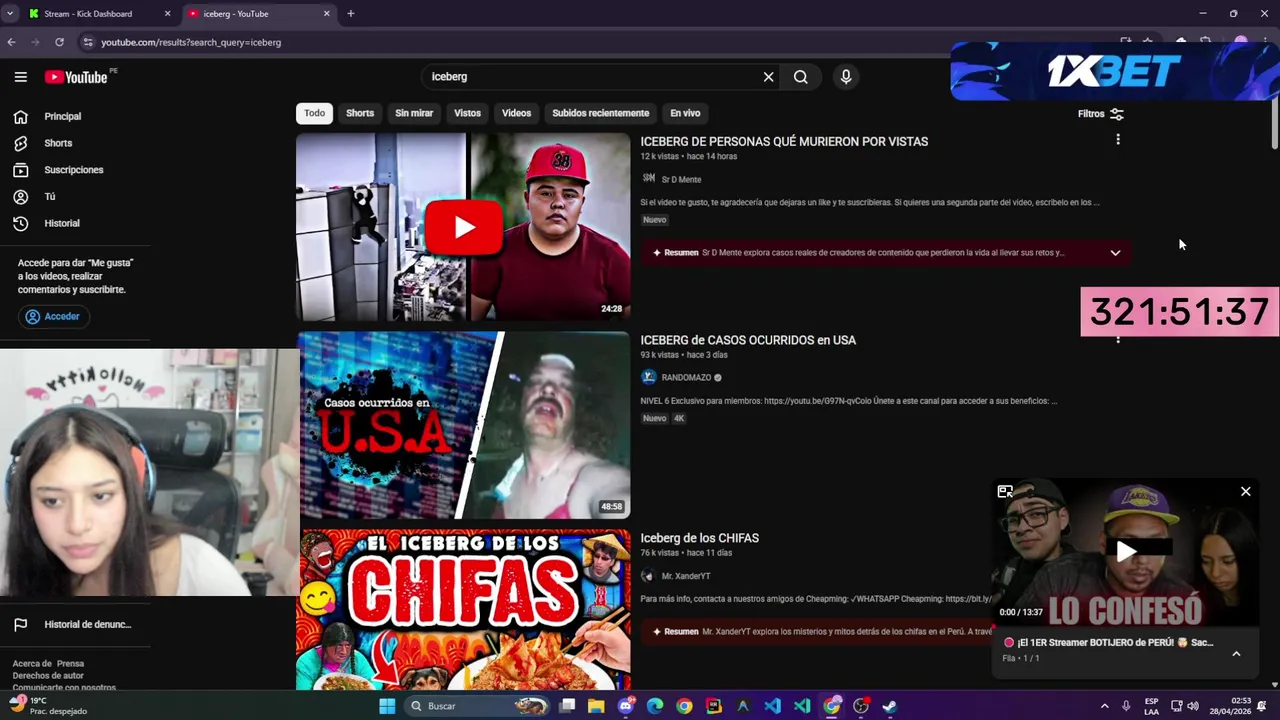Screen dimensions: 1280x720
Task: Open the Derechos de autor footer link
Action: point(48,676)
